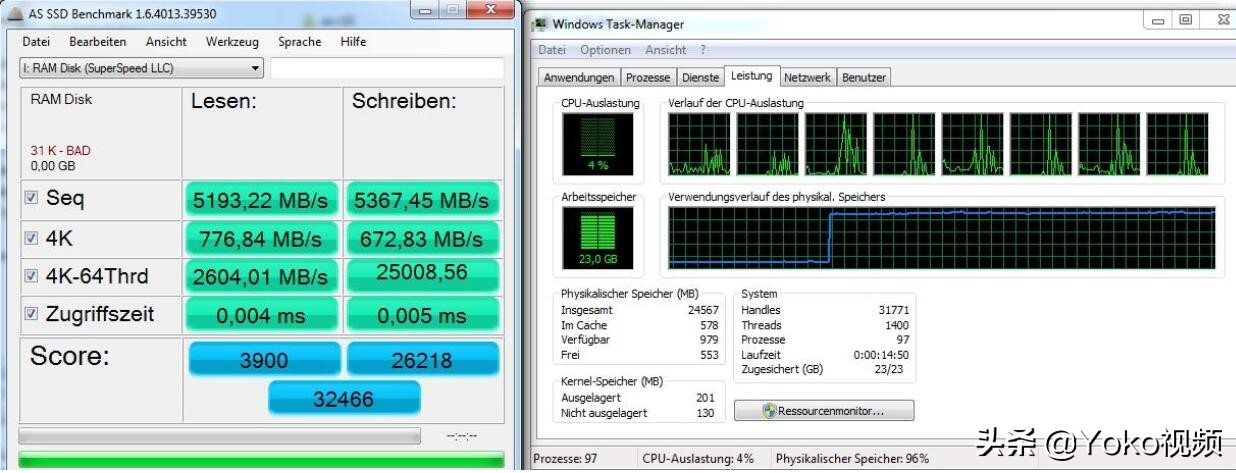
Task: Open the Sprache menu
Action: pyautogui.click(x=300, y=42)
